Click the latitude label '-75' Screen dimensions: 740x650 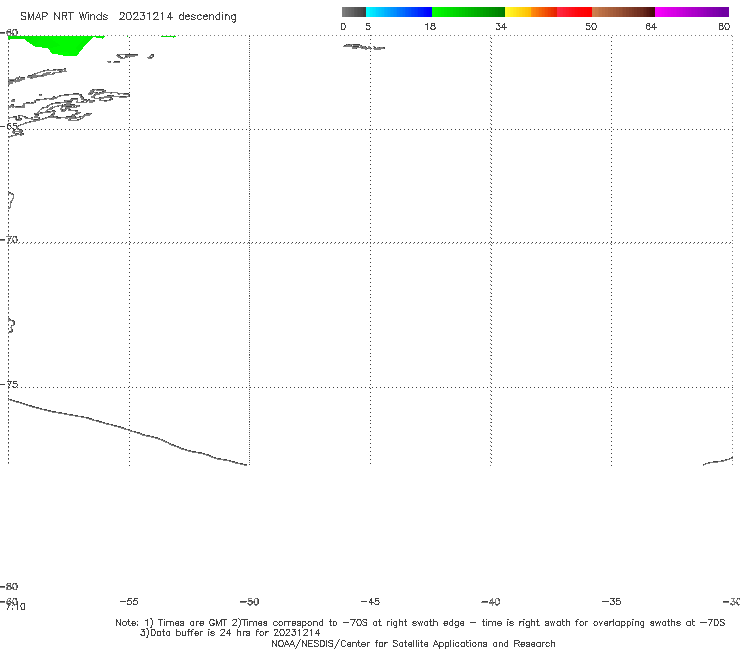[x=9, y=384]
